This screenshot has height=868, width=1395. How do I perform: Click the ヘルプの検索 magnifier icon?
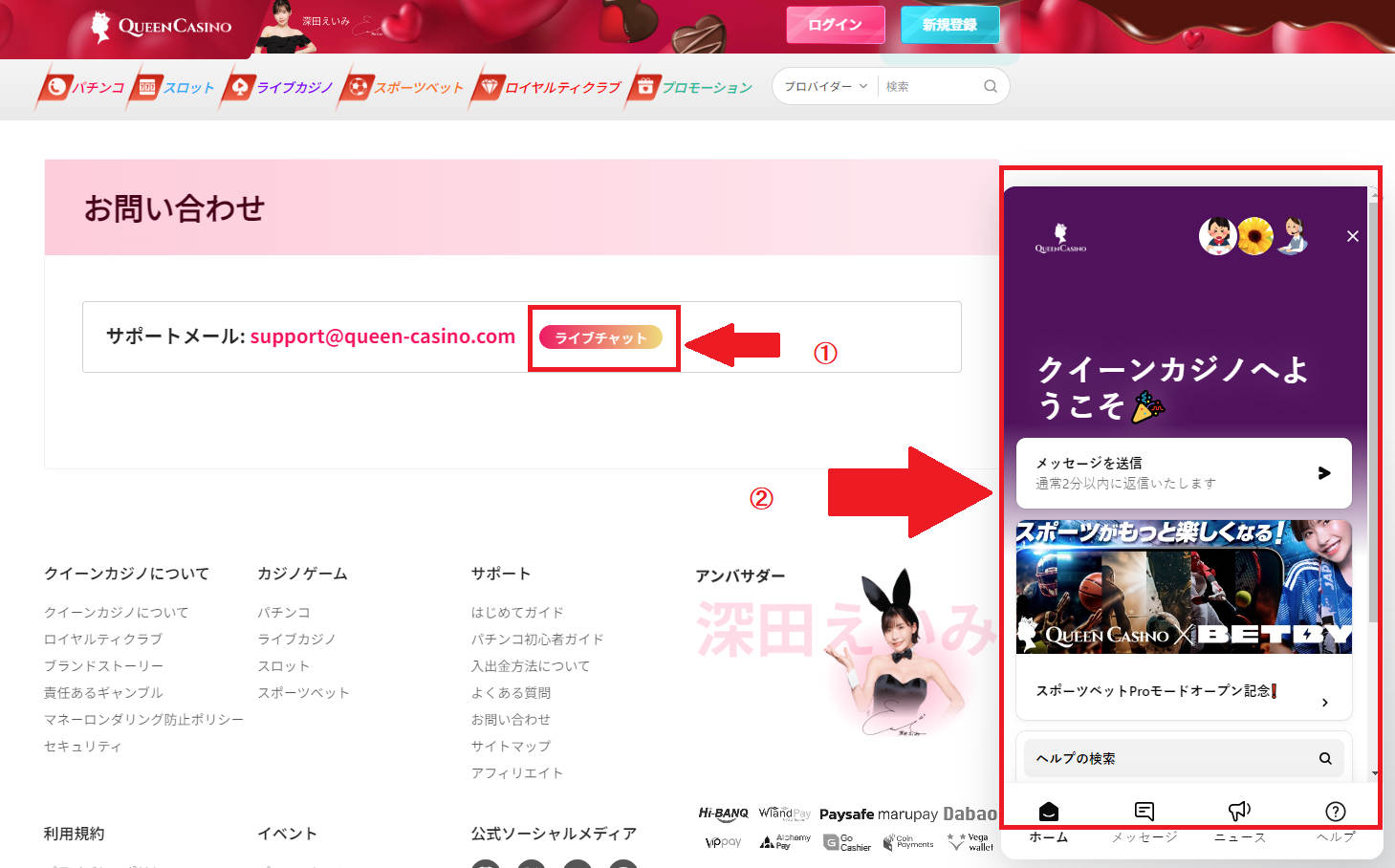click(x=1325, y=758)
